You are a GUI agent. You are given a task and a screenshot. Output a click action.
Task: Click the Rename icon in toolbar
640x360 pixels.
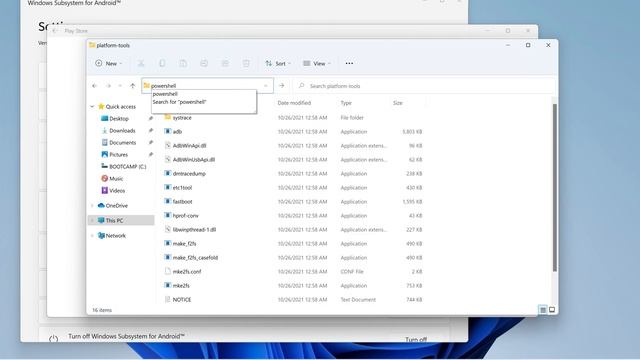tap(204, 63)
